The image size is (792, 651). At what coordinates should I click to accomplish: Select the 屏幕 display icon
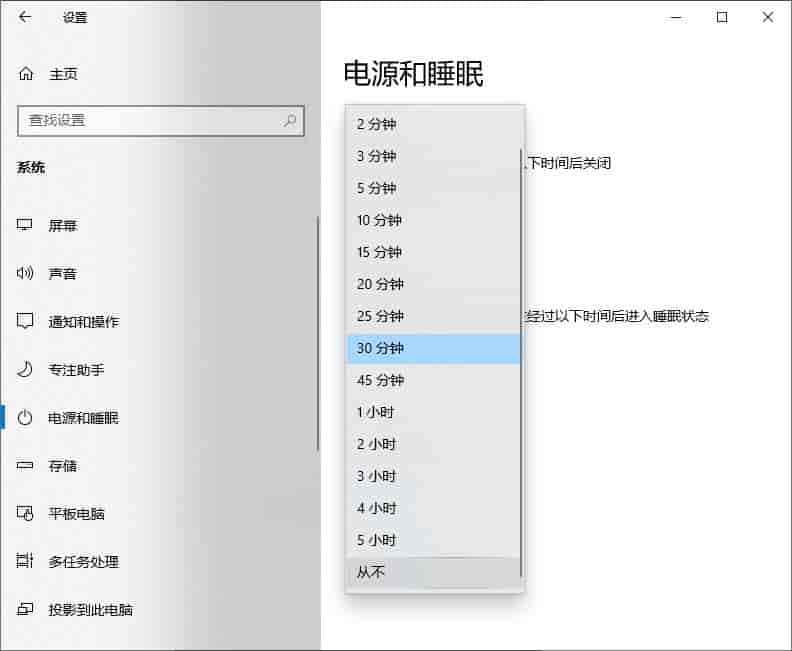25,225
